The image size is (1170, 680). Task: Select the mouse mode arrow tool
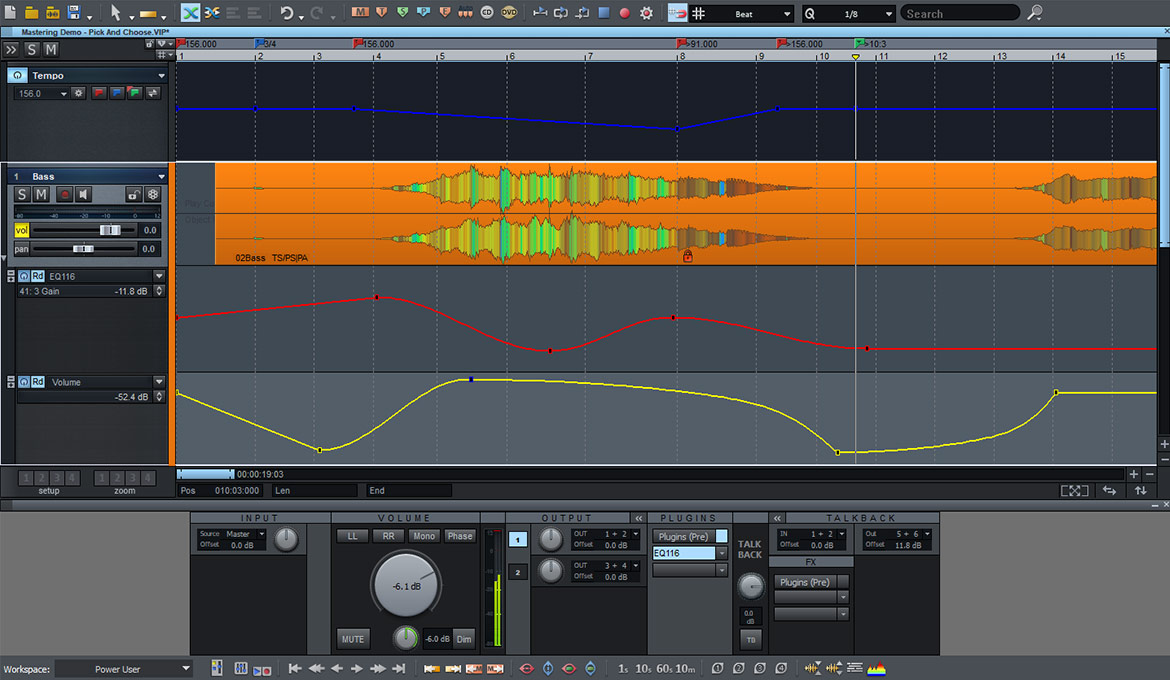(x=115, y=13)
